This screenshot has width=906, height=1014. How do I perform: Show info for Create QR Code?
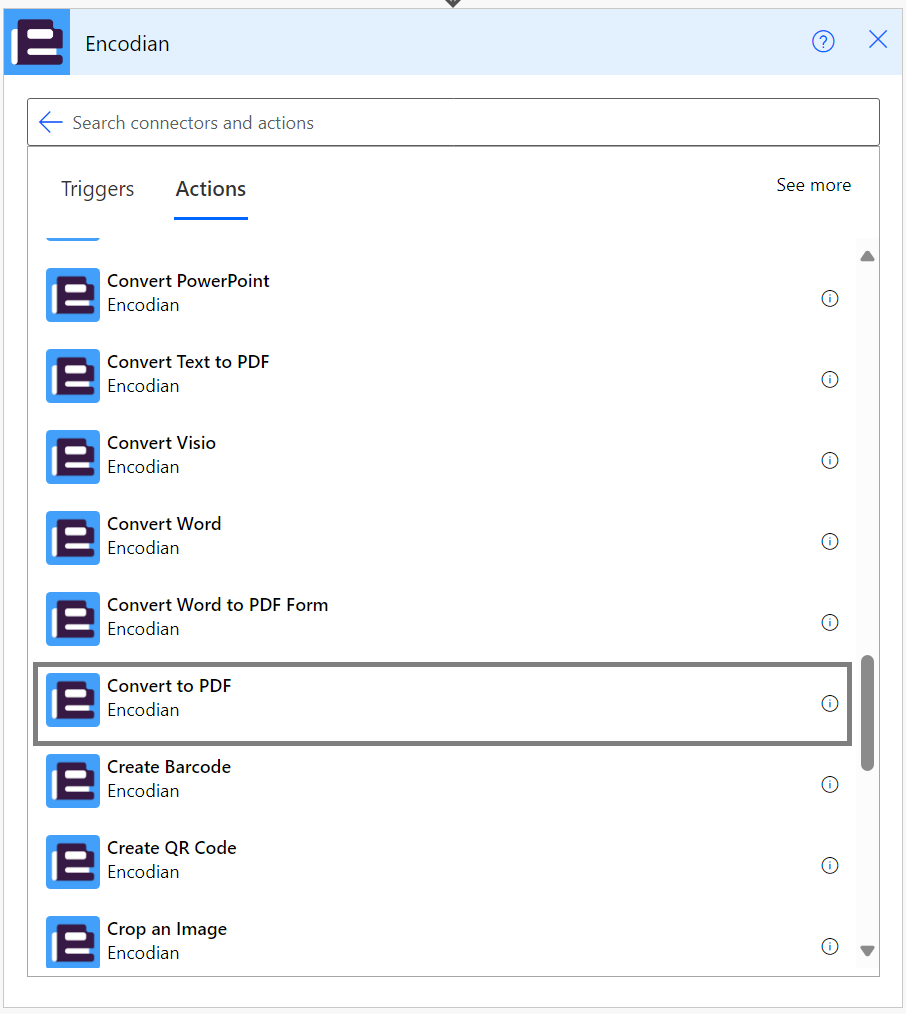[x=830, y=865]
